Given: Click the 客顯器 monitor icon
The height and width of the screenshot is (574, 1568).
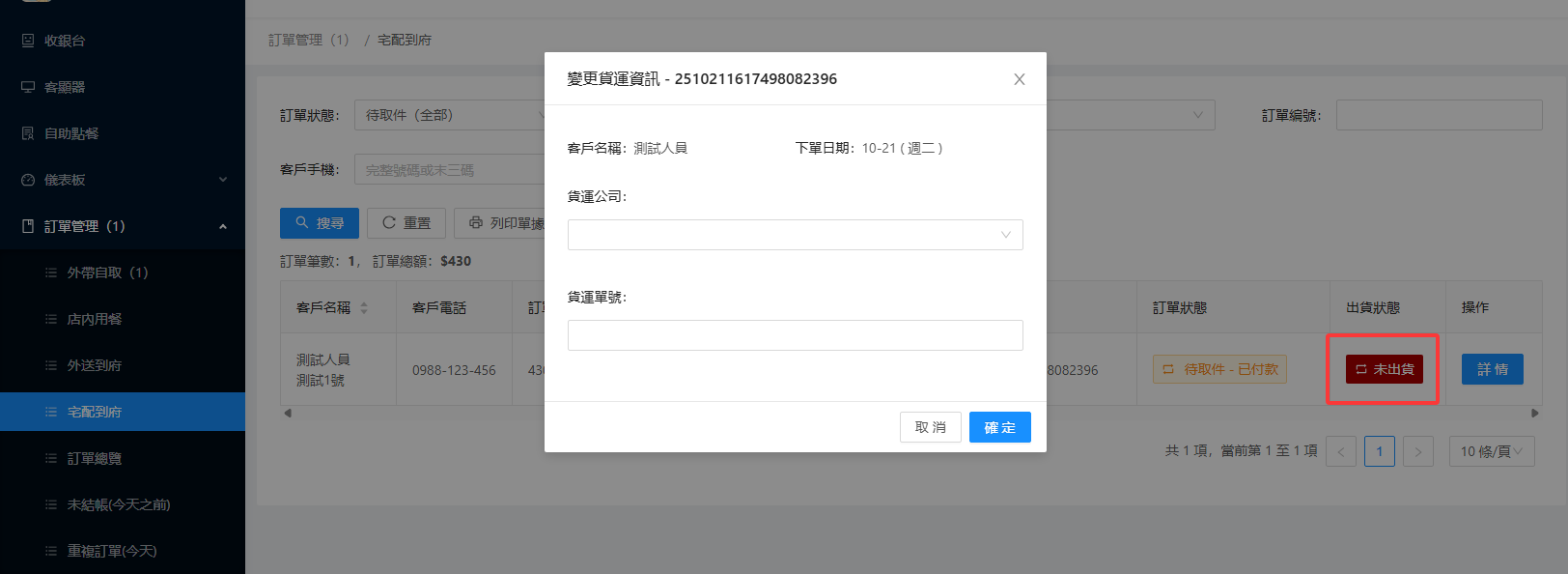Looking at the screenshot, I should (28, 87).
